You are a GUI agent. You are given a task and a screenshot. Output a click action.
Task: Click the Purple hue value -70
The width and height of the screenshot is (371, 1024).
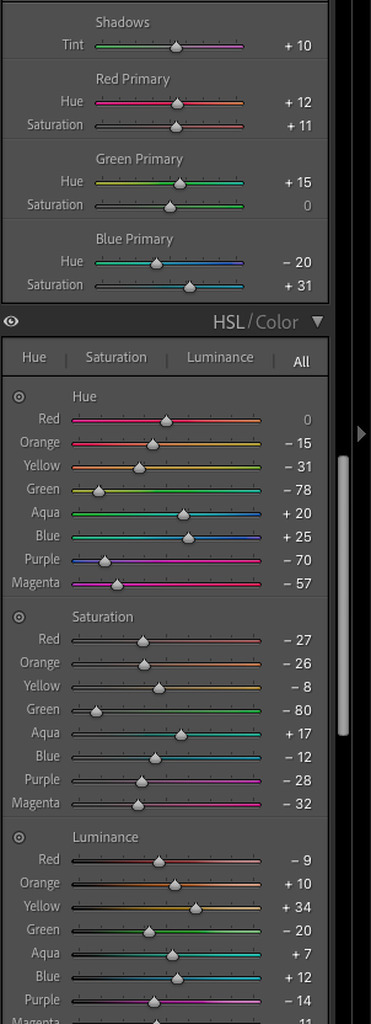pos(297,560)
